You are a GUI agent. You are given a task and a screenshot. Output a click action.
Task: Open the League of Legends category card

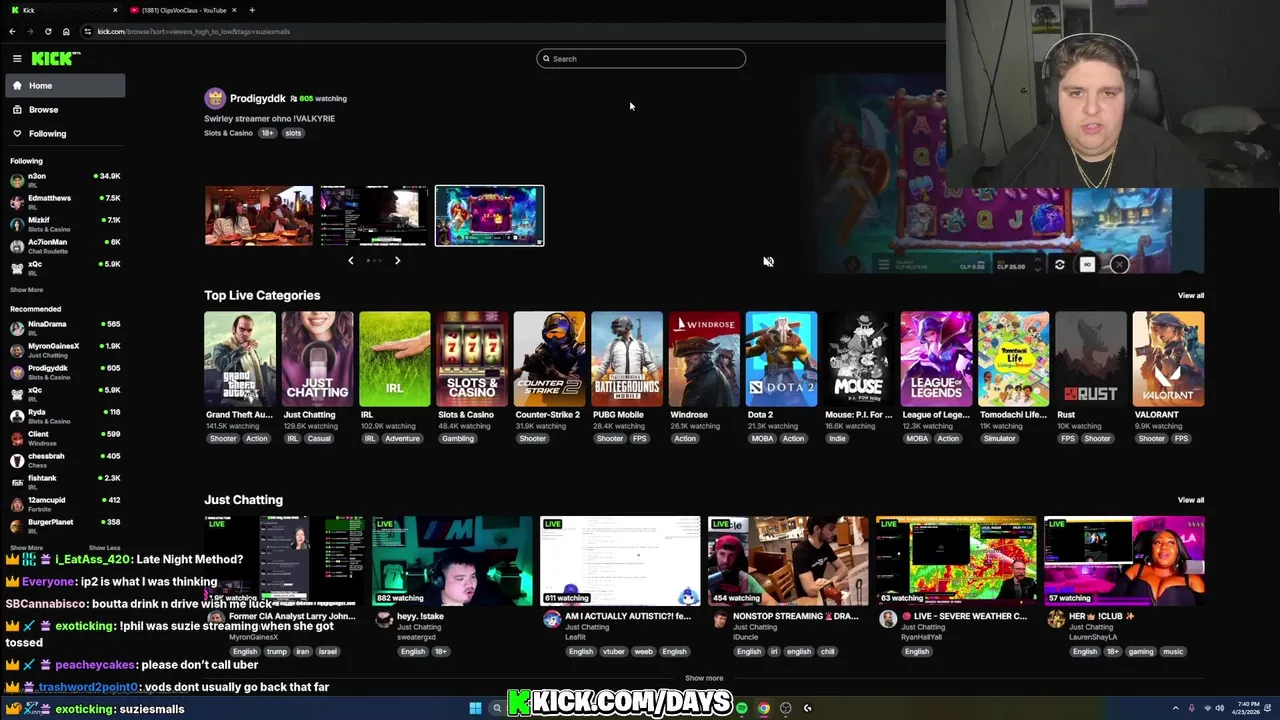point(936,359)
